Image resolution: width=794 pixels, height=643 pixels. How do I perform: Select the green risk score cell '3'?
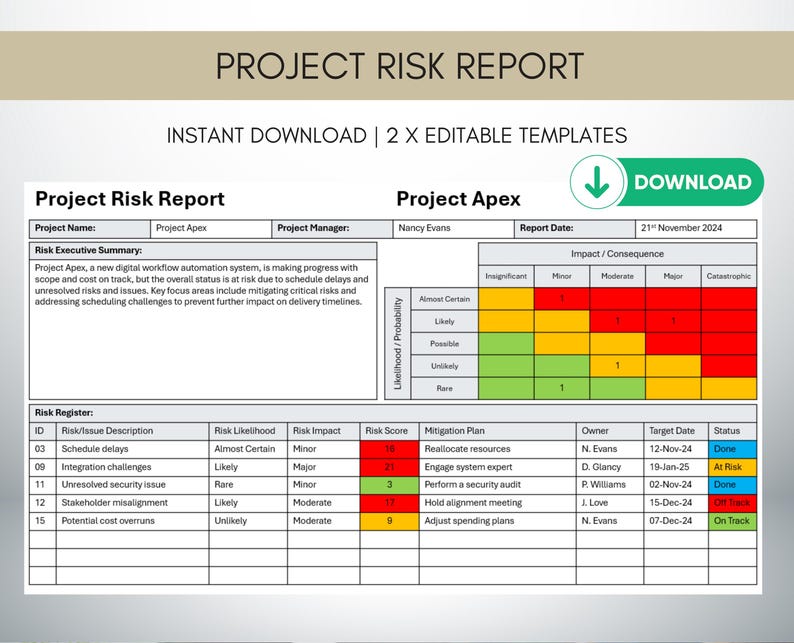tap(389, 485)
